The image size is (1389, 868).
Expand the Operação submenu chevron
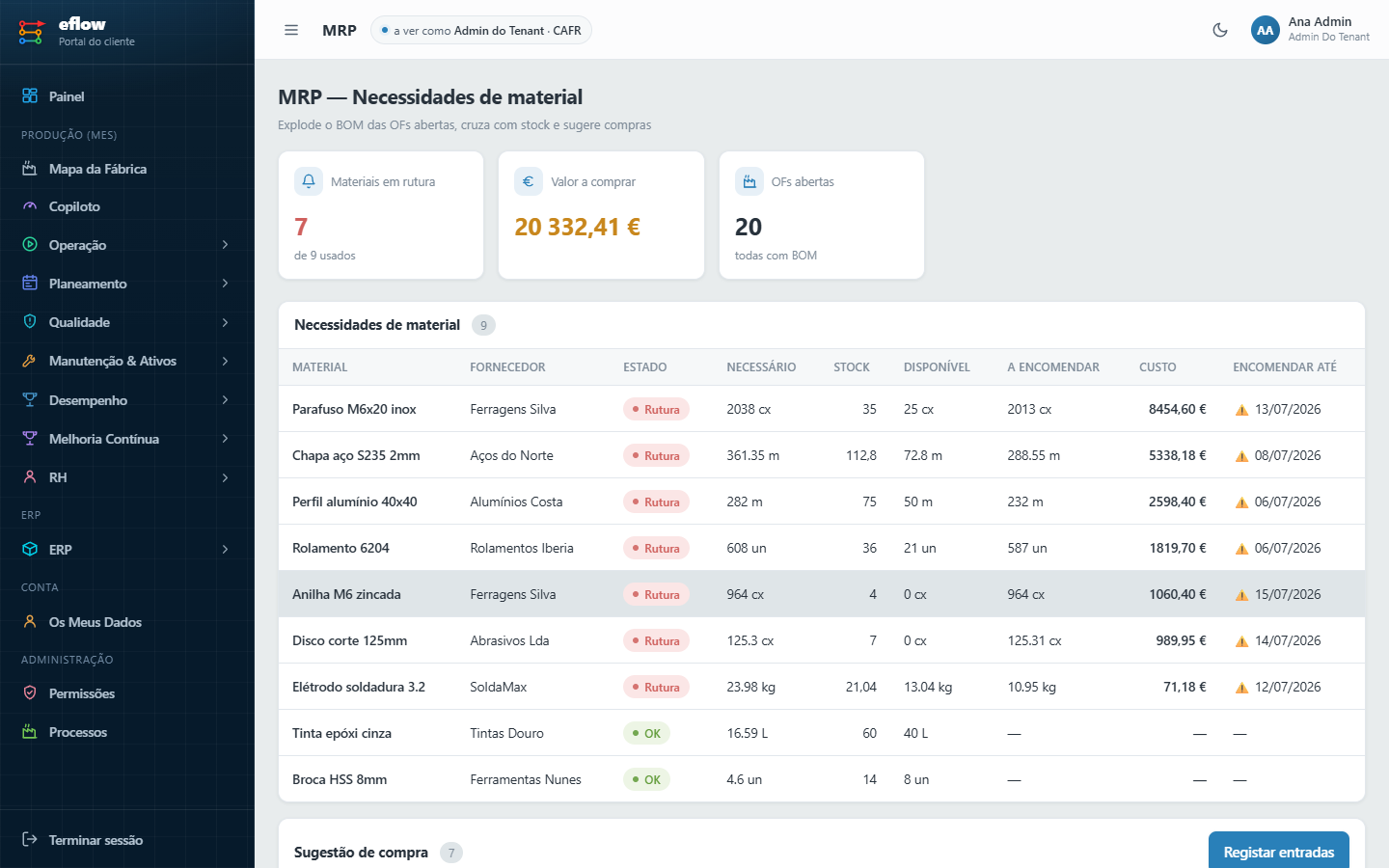tap(225, 245)
